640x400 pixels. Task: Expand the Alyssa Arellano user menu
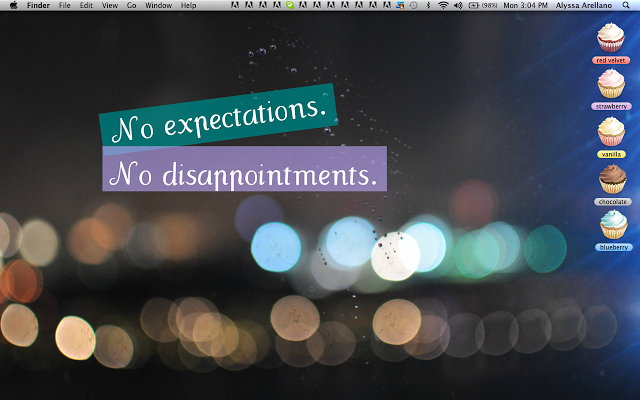[585, 6]
